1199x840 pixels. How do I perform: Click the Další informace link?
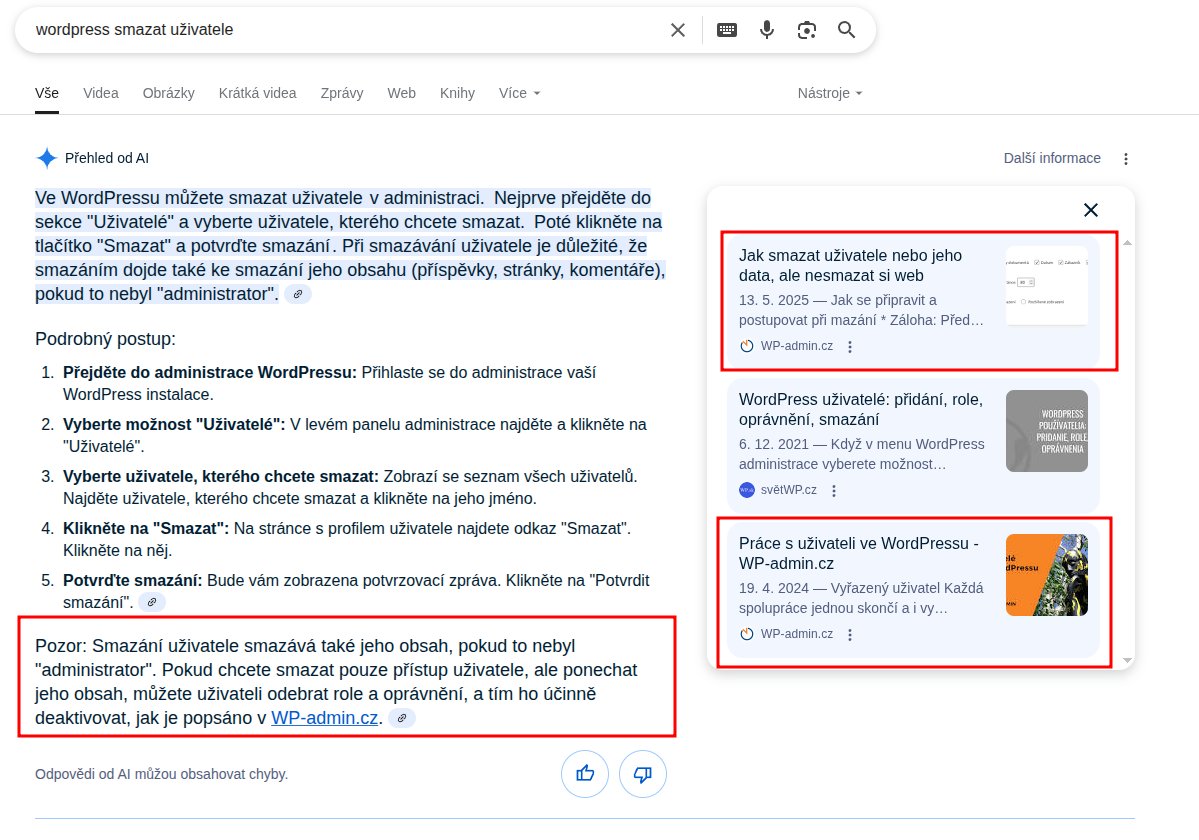pyautogui.click(x=1052, y=158)
